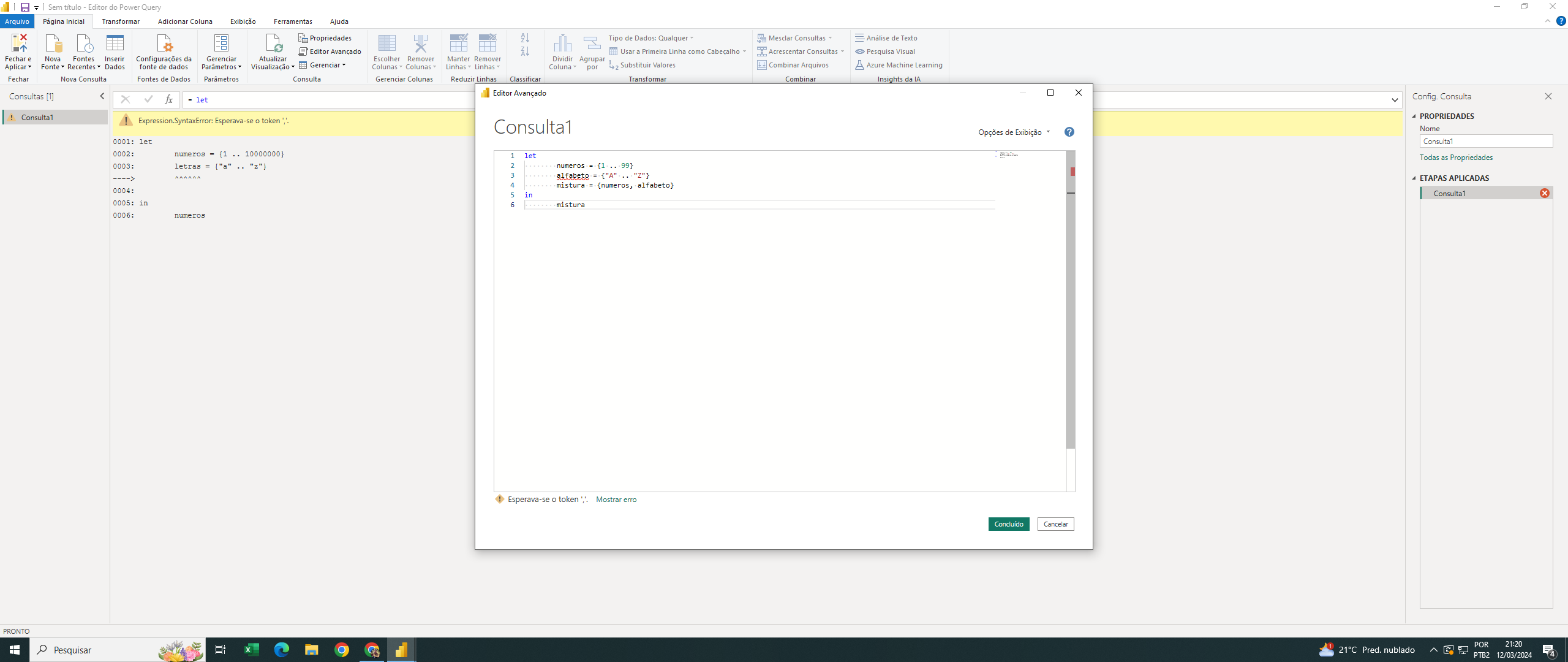This screenshot has width=1568, height=662.
Task: Switch to Transformar tab
Action: tap(121, 21)
